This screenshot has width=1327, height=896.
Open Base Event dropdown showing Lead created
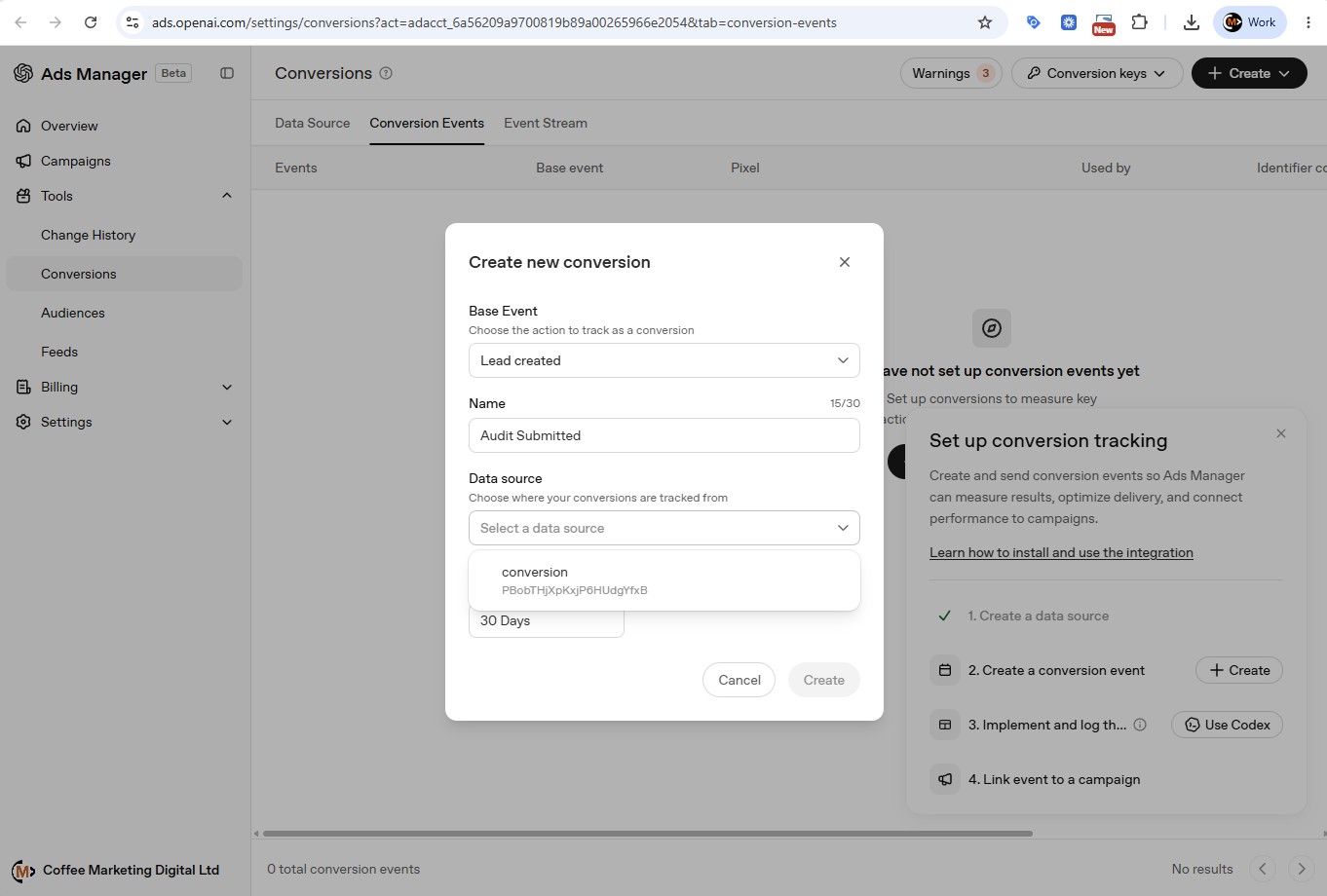(664, 360)
